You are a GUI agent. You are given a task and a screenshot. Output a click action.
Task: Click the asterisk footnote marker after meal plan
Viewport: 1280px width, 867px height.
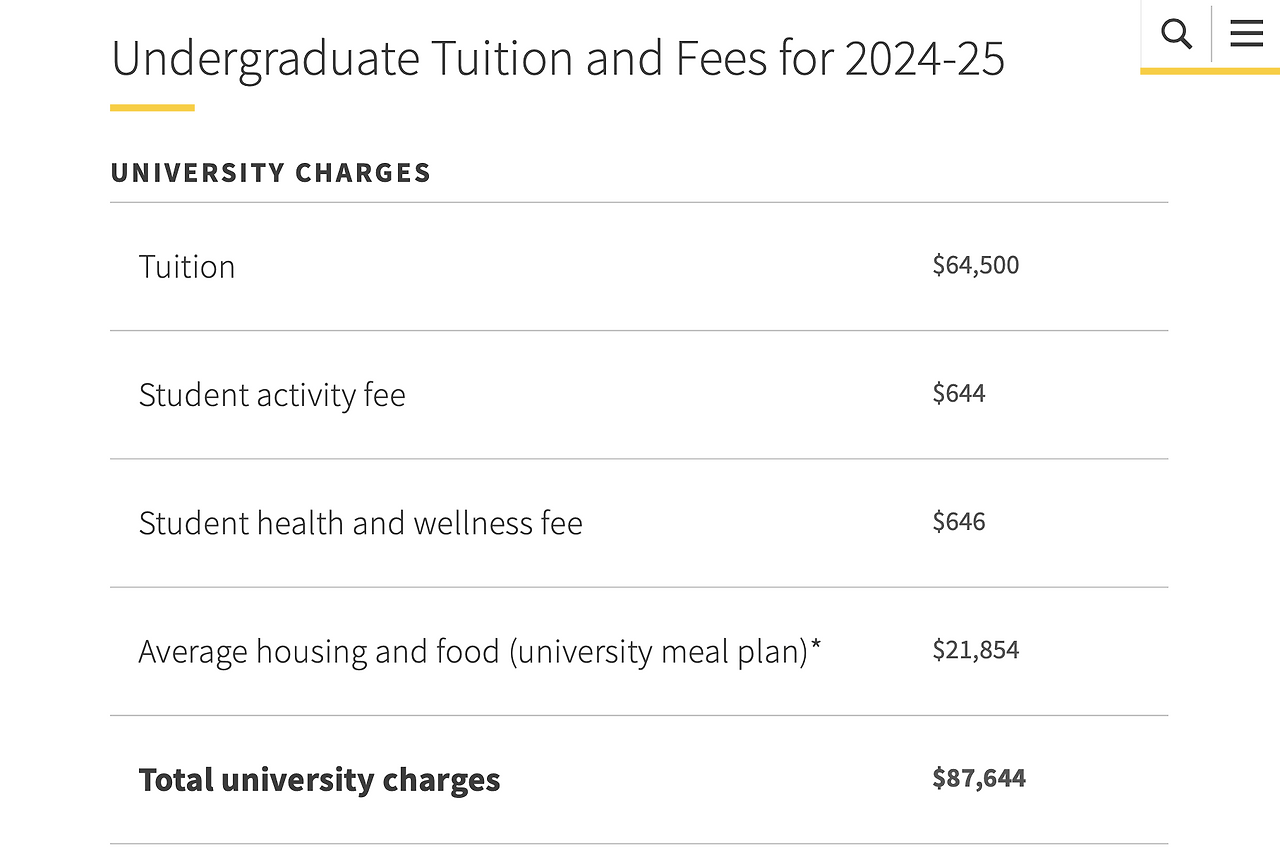coord(816,646)
